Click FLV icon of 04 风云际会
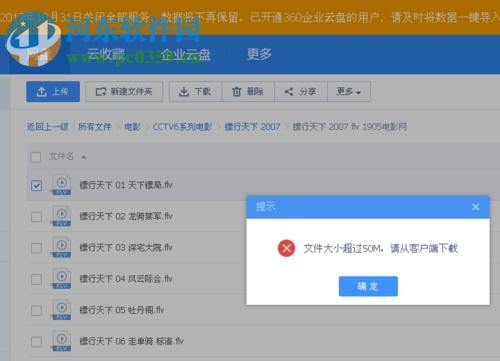This screenshot has width=500, height=361. point(61,279)
